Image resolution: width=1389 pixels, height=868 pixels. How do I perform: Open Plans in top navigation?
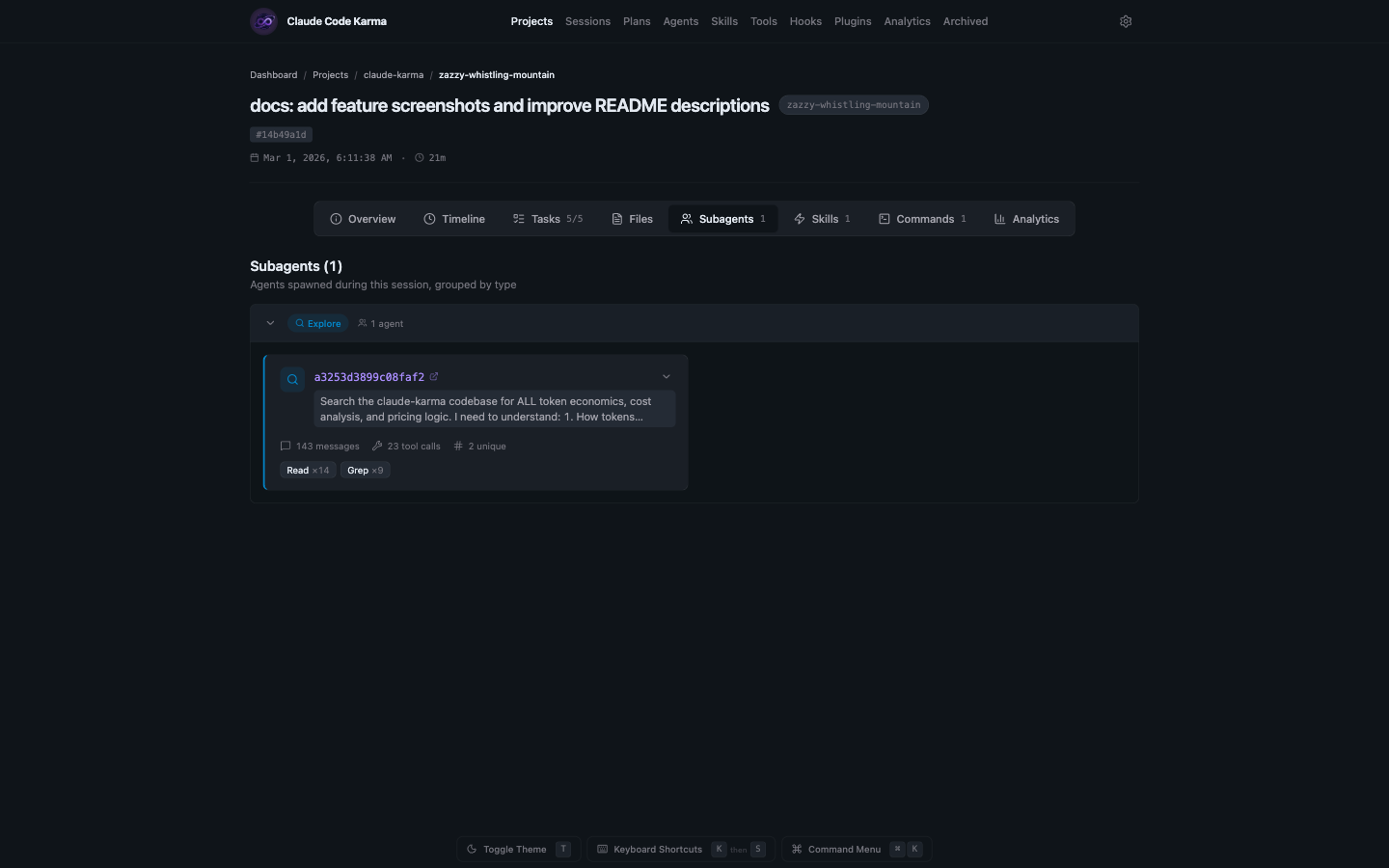click(637, 21)
